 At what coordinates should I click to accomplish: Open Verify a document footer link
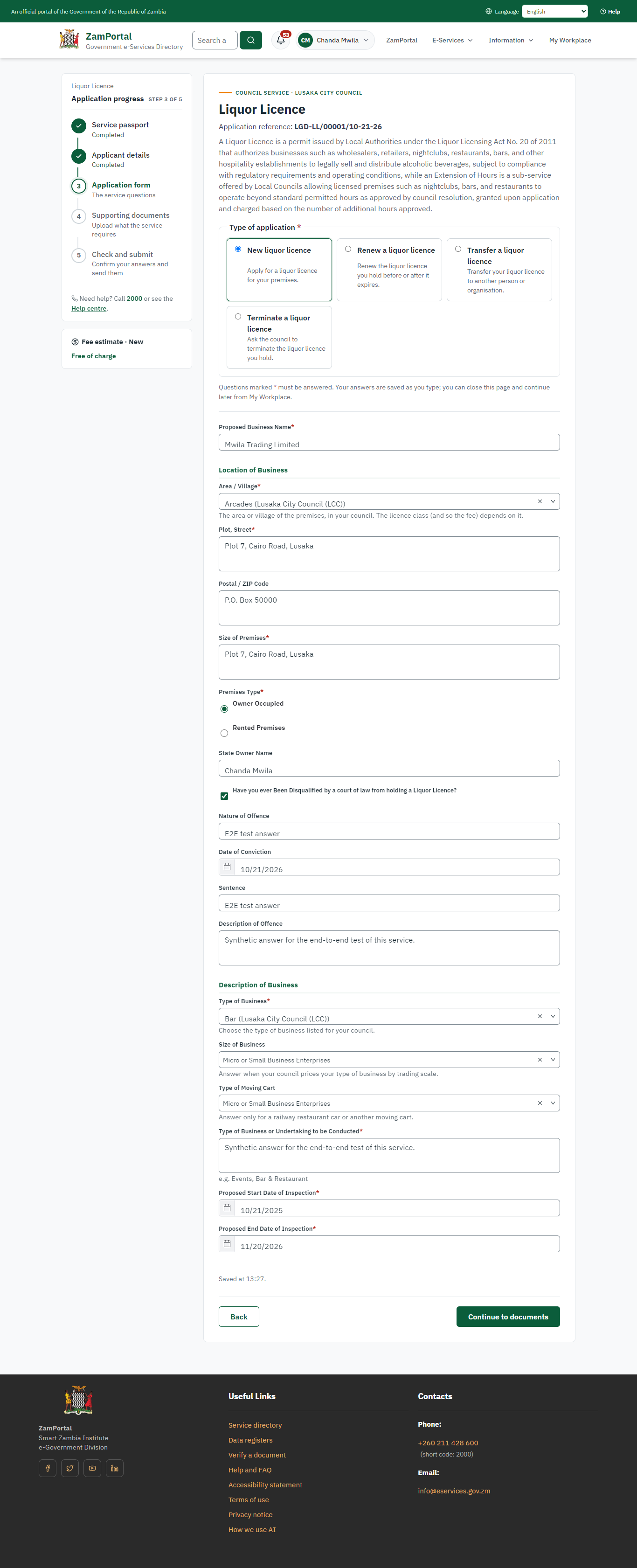click(x=257, y=1455)
